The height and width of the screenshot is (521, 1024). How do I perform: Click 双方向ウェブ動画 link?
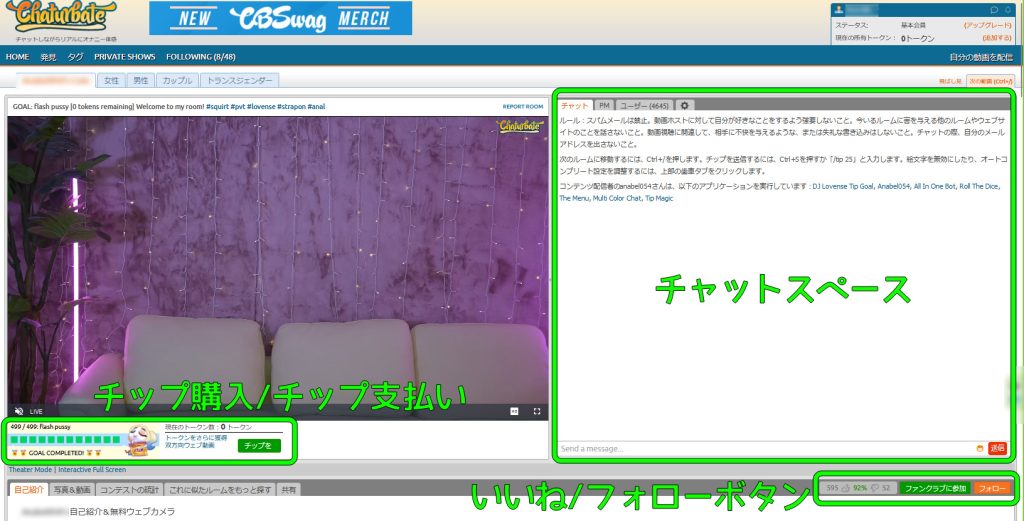point(189,445)
